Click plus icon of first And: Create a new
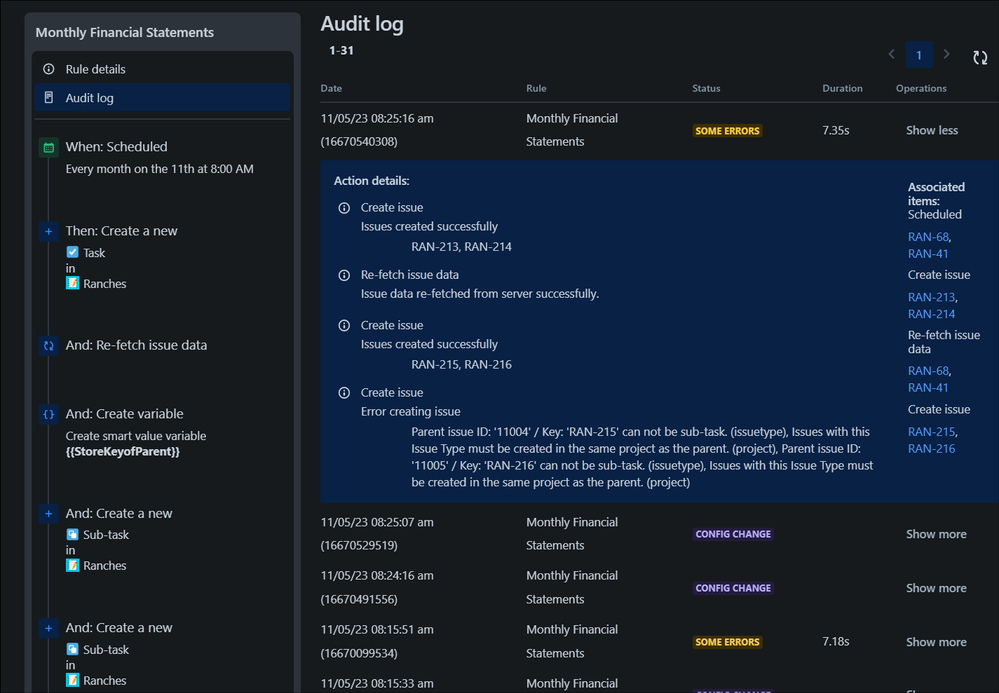This screenshot has width=999, height=693. point(48,513)
